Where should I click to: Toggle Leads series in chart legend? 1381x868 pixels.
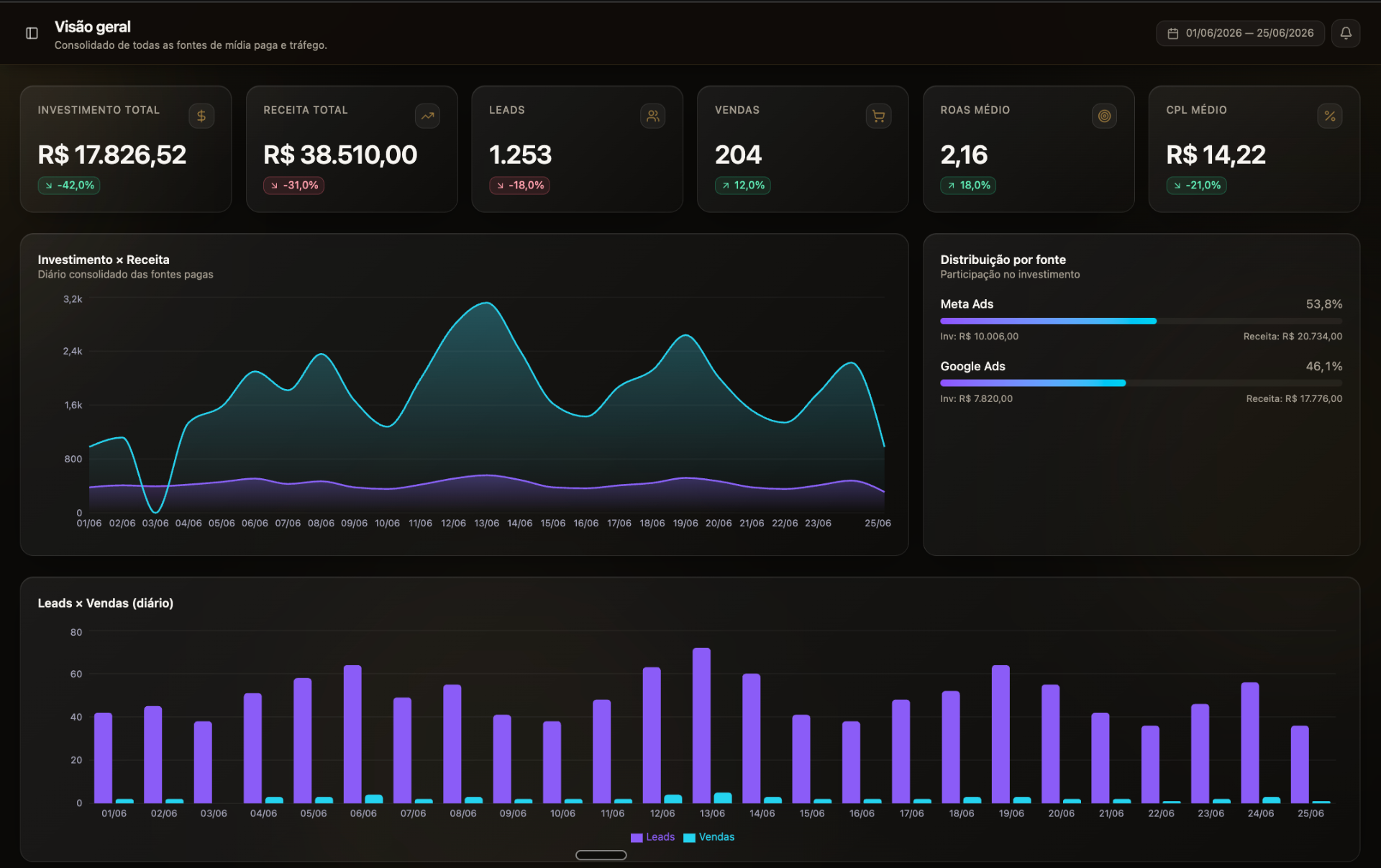coord(652,837)
